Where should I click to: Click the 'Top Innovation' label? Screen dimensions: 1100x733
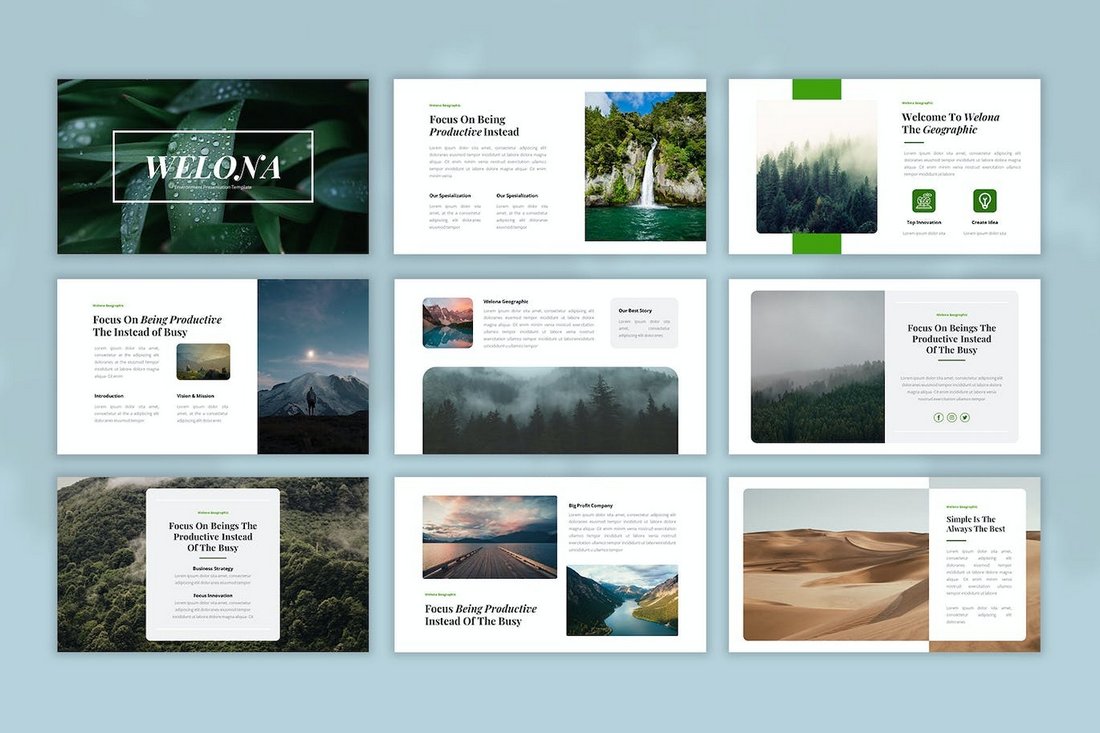tap(924, 222)
